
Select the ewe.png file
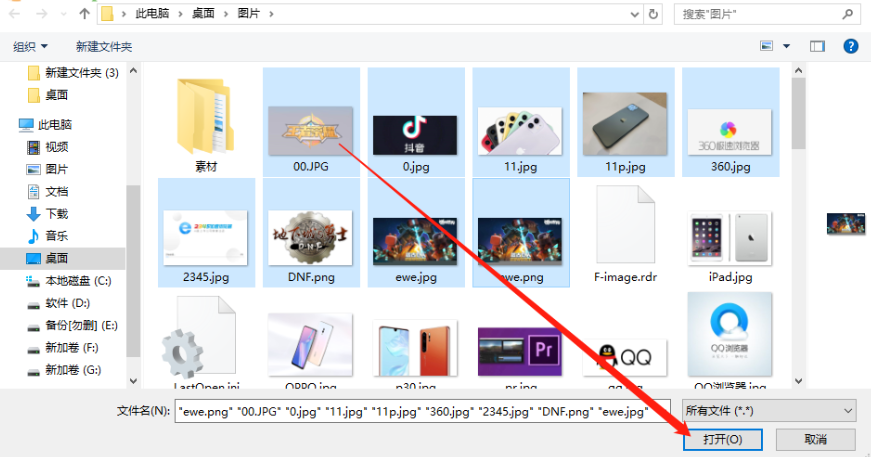coord(520,233)
